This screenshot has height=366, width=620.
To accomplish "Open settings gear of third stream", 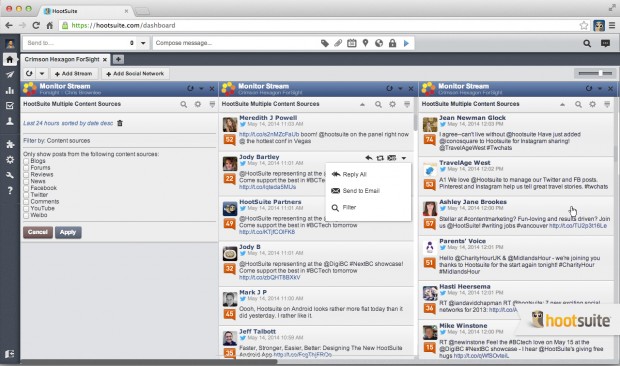I will 592,104.
